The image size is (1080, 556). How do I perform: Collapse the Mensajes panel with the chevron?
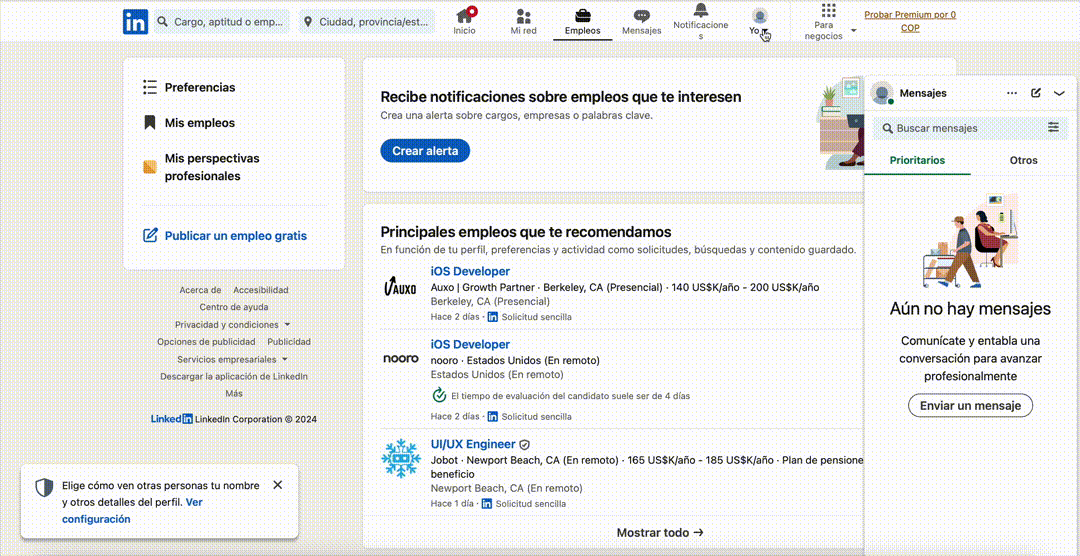coord(1059,93)
